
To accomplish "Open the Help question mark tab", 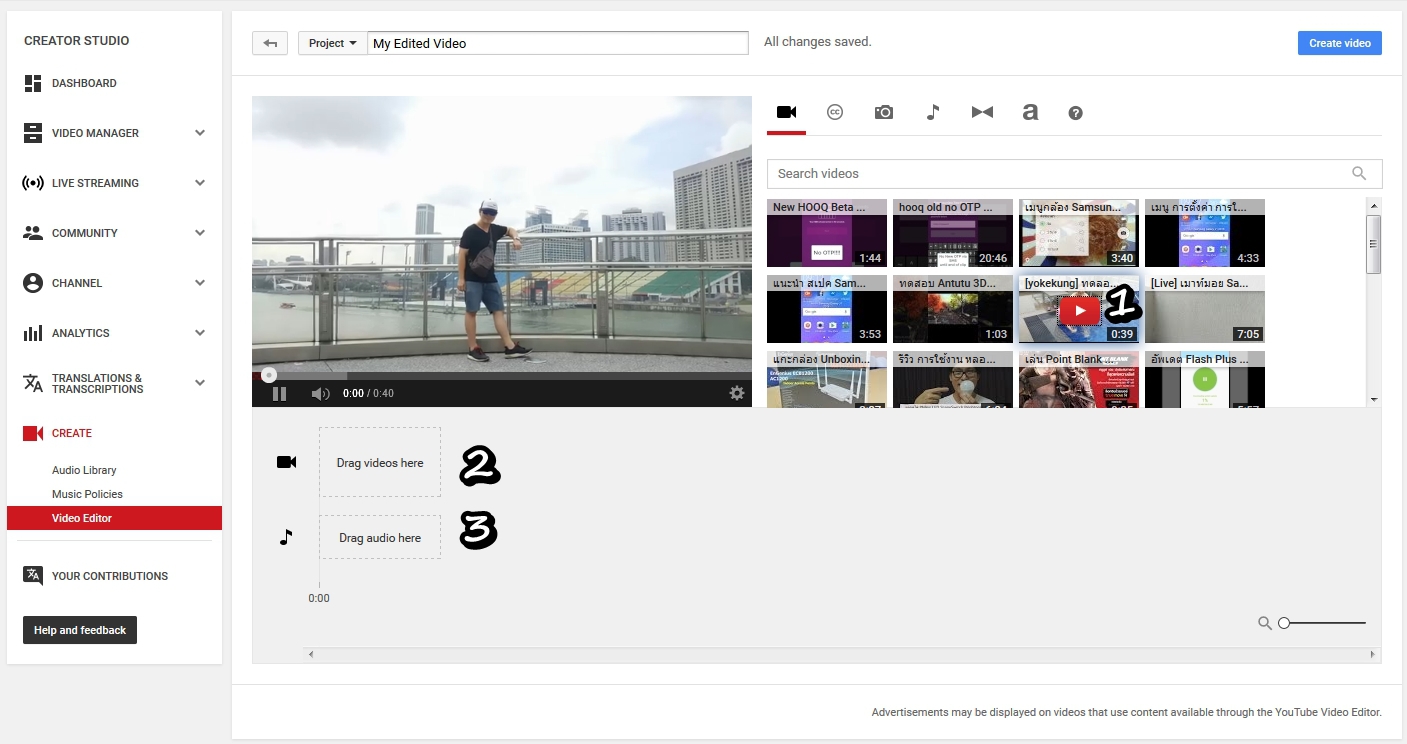I will coord(1076,113).
